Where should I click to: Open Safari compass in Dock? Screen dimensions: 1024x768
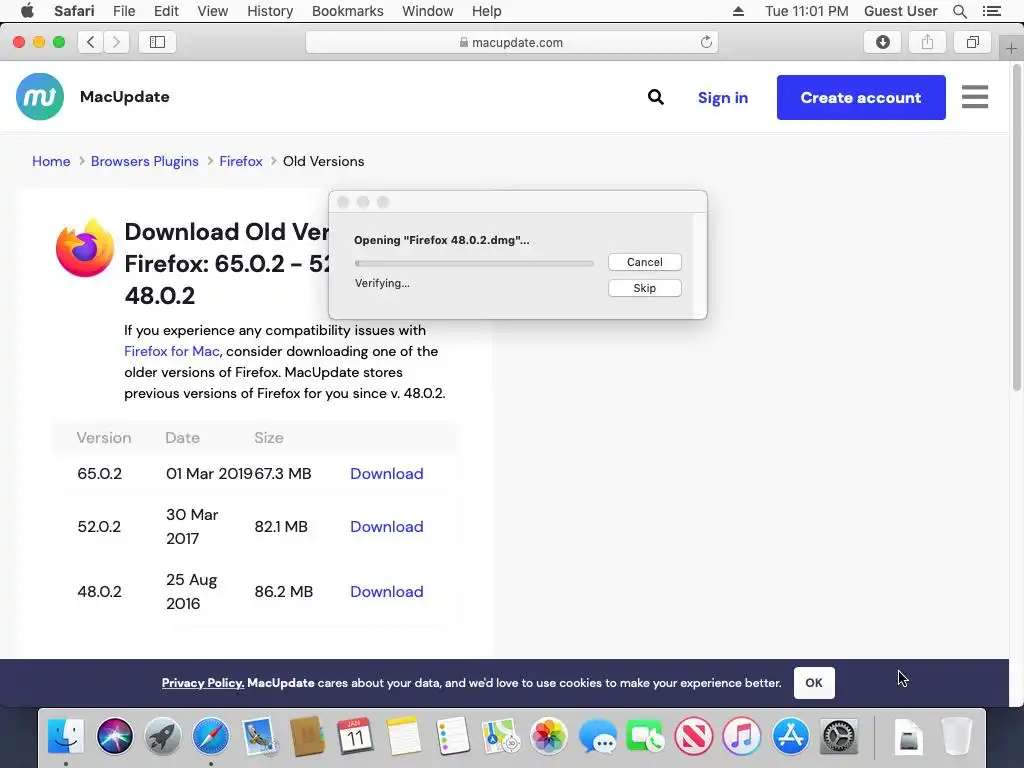pyautogui.click(x=211, y=736)
